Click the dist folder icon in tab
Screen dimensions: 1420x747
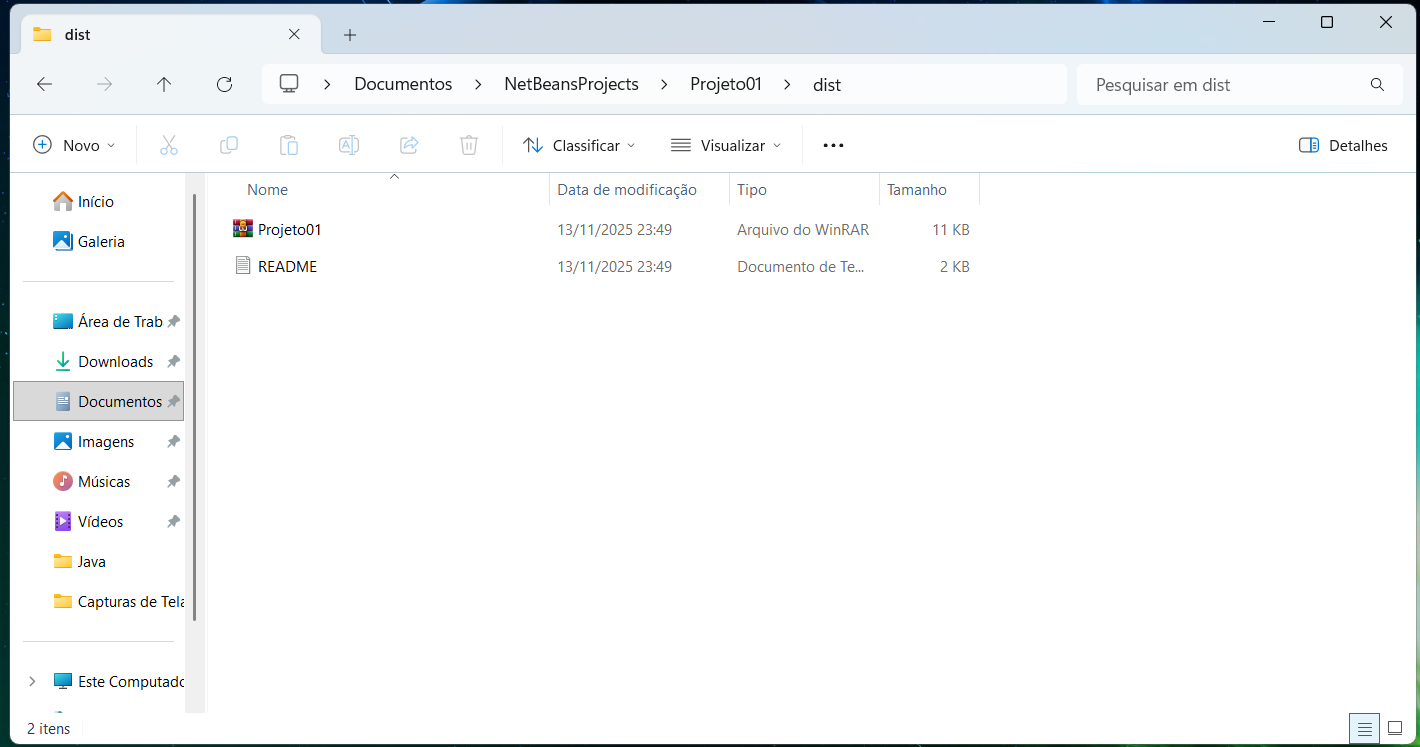(x=42, y=34)
